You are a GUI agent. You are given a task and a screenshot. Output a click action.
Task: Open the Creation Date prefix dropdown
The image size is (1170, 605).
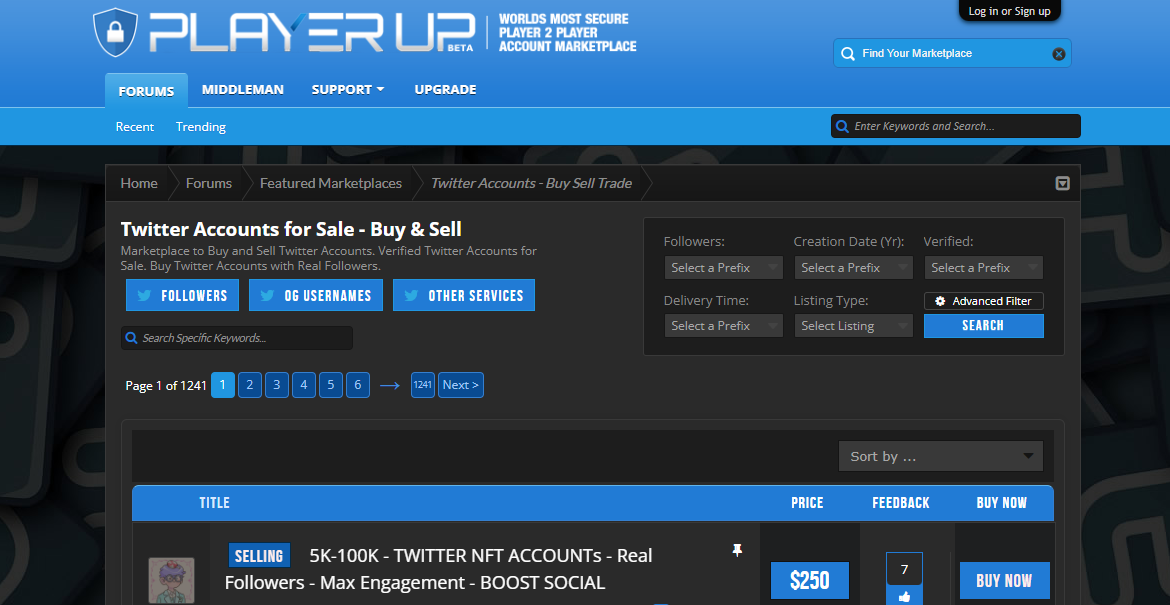tap(854, 268)
